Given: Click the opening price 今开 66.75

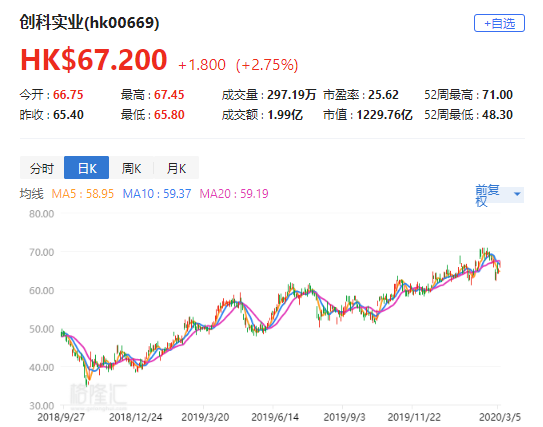Looking at the screenshot, I should pyautogui.click(x=51, y=95).
